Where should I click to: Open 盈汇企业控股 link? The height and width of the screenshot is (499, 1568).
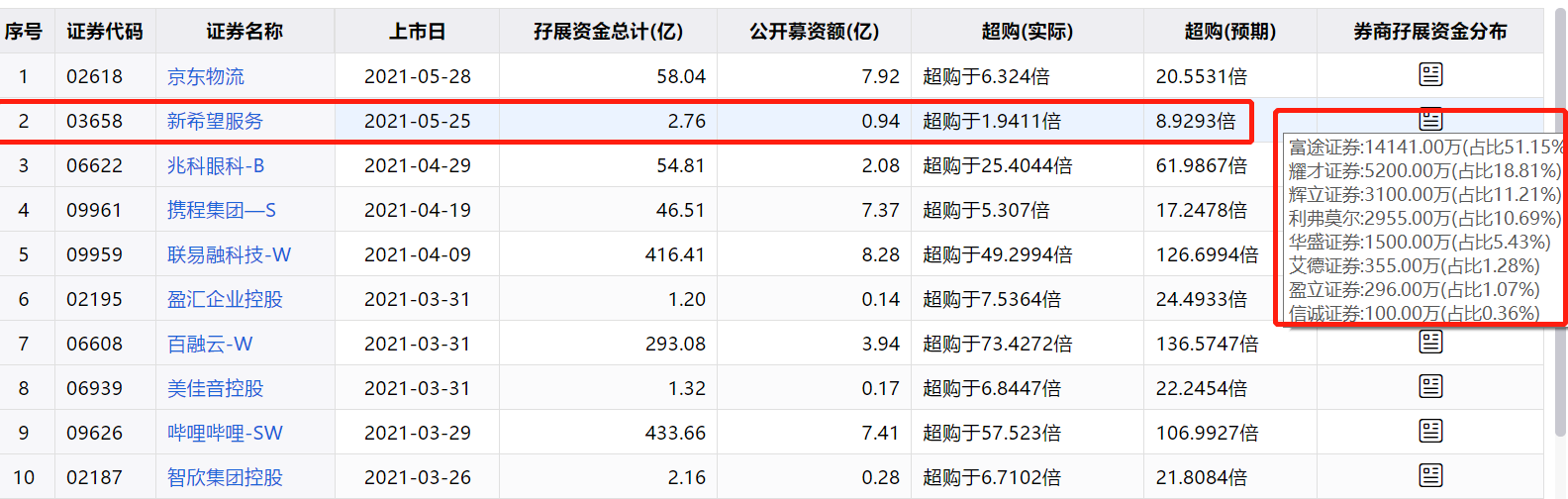pos(225,299)
